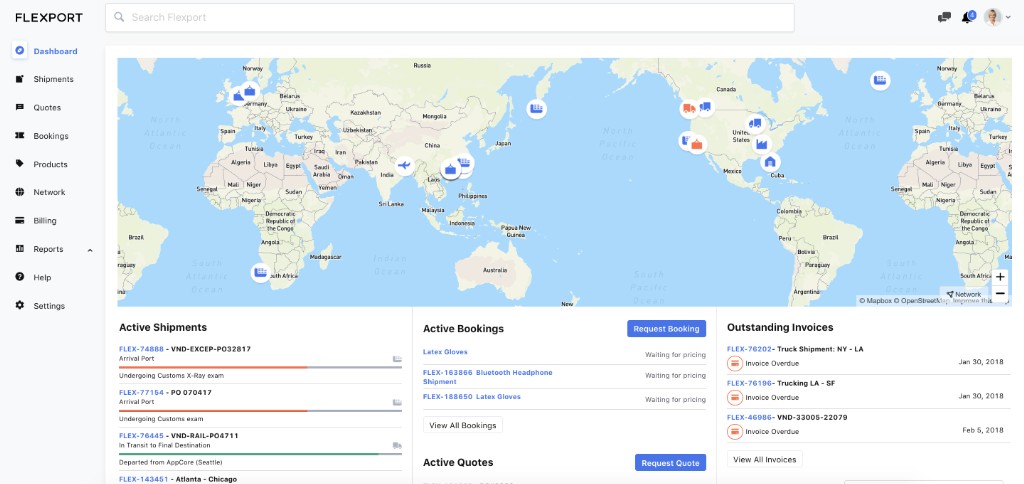This screenshot has width=1024, height=484.
Task: Click truck mode icon in FLEX-76445 row
Action: click(x=397, y=445)
